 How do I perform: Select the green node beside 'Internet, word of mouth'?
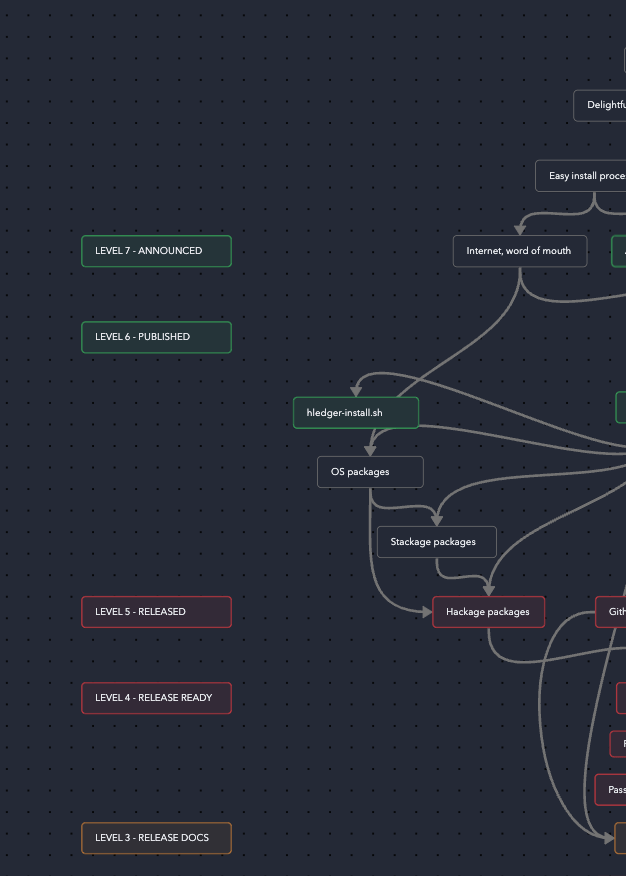620,251
